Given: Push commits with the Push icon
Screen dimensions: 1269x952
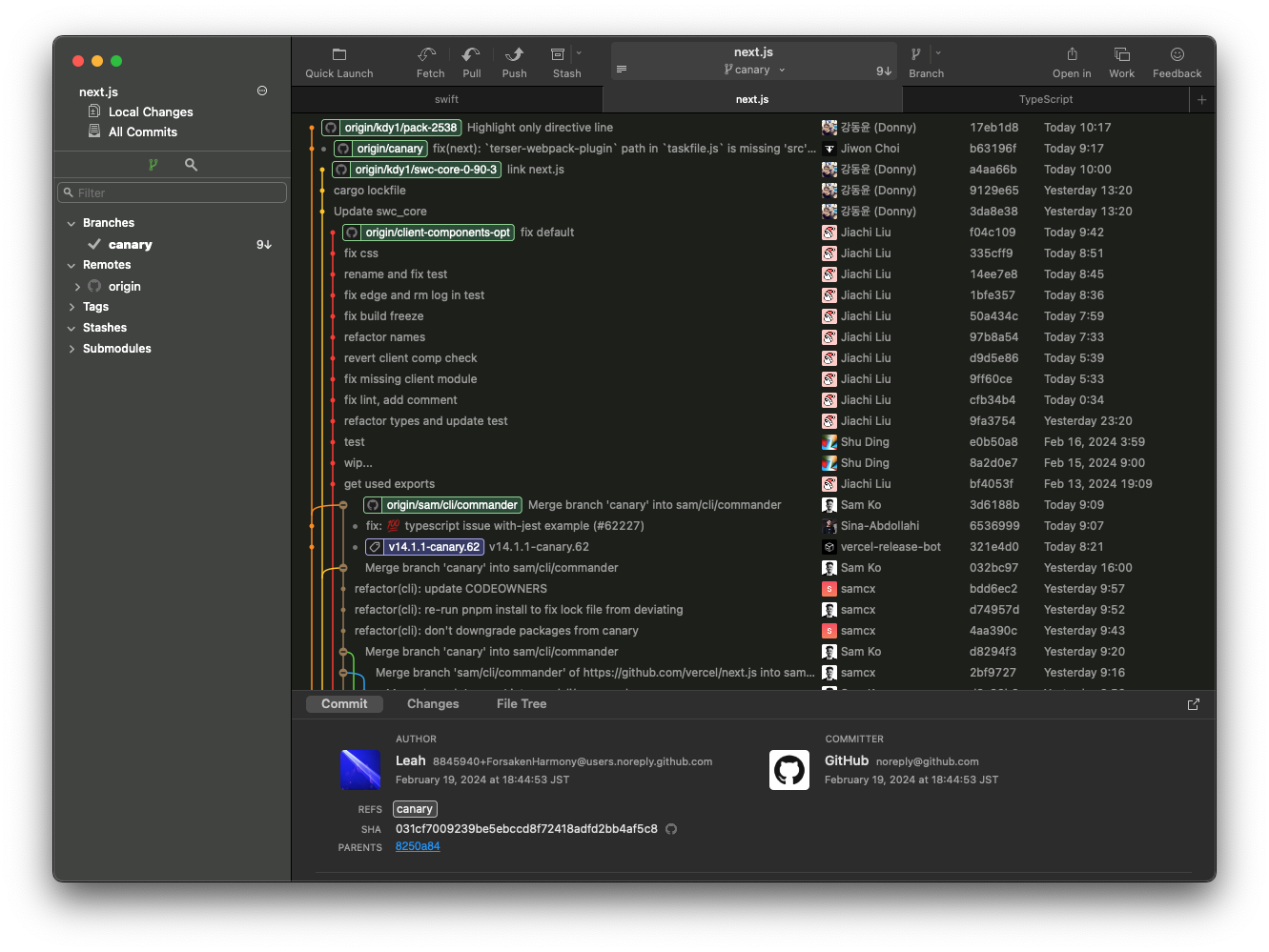Looking at the screenshot, I should (x=514, y=55).
